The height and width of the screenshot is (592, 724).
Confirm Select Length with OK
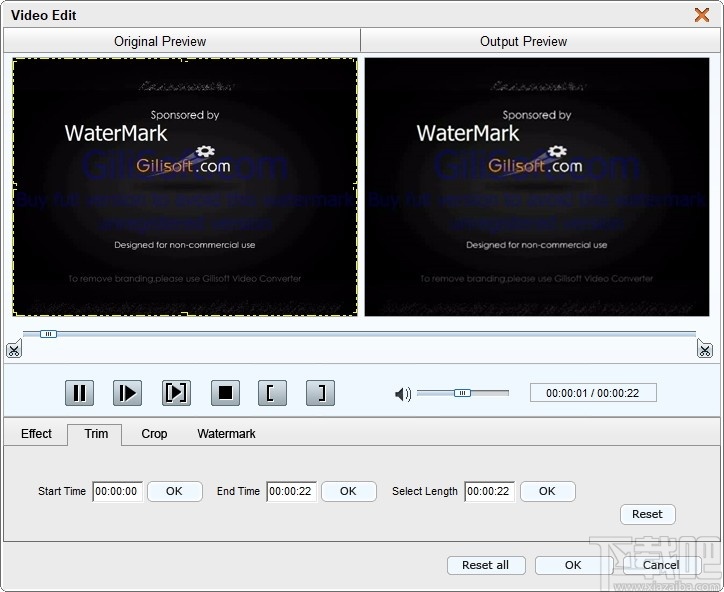coord(548,491)
